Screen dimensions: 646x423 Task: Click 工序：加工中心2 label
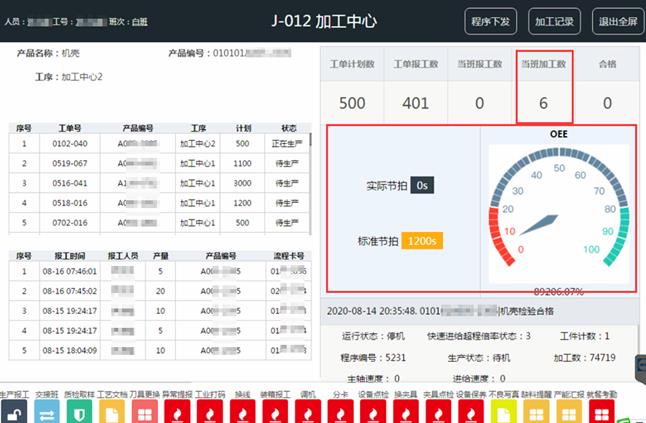[x=69, y=77]
